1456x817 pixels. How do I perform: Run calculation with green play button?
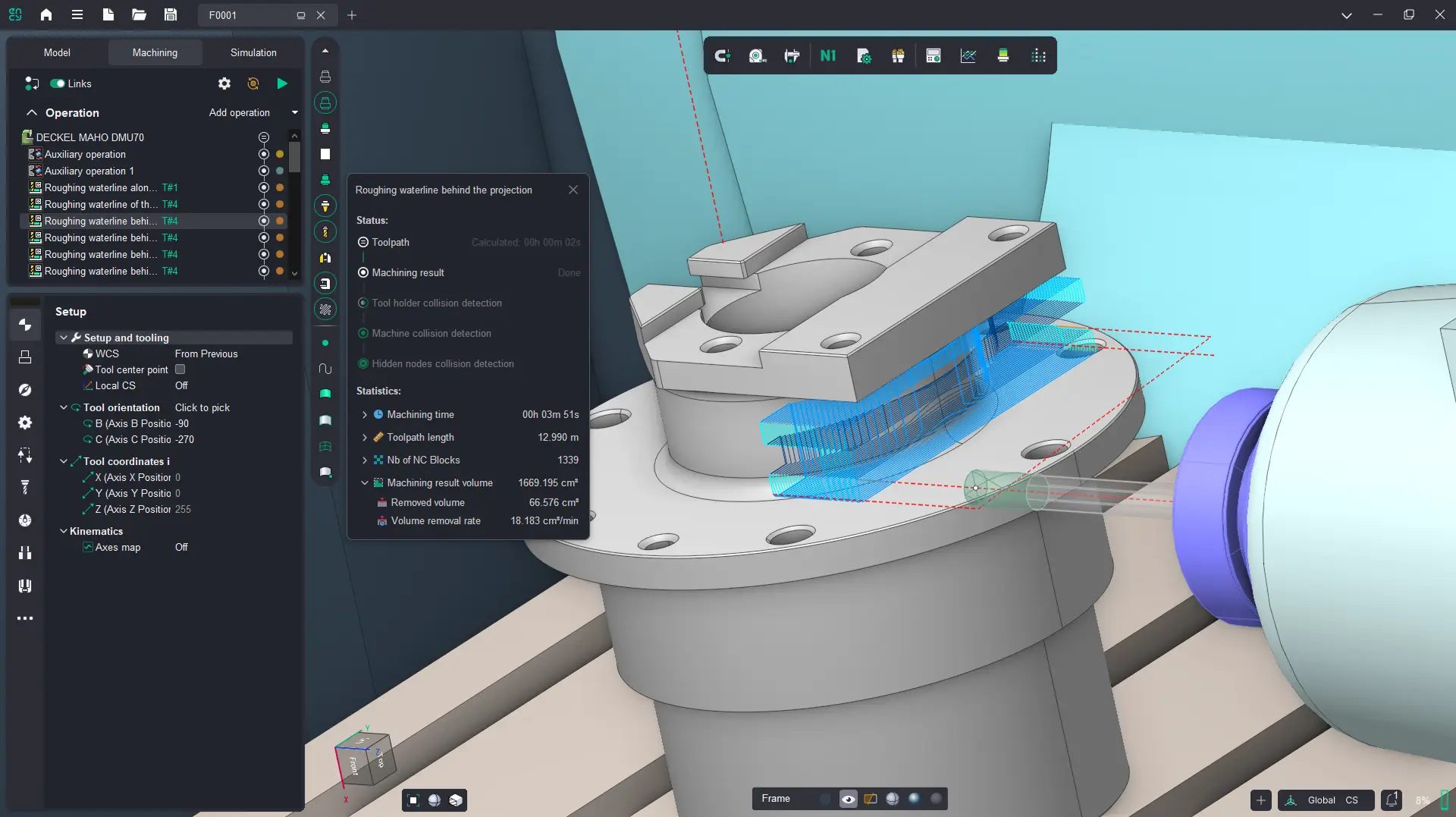coord(282,83)
